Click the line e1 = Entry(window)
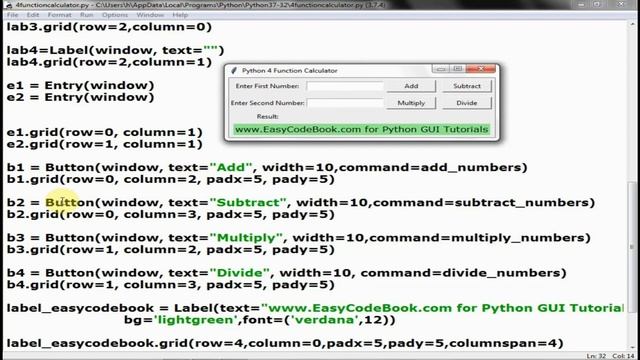 [80, 85]
